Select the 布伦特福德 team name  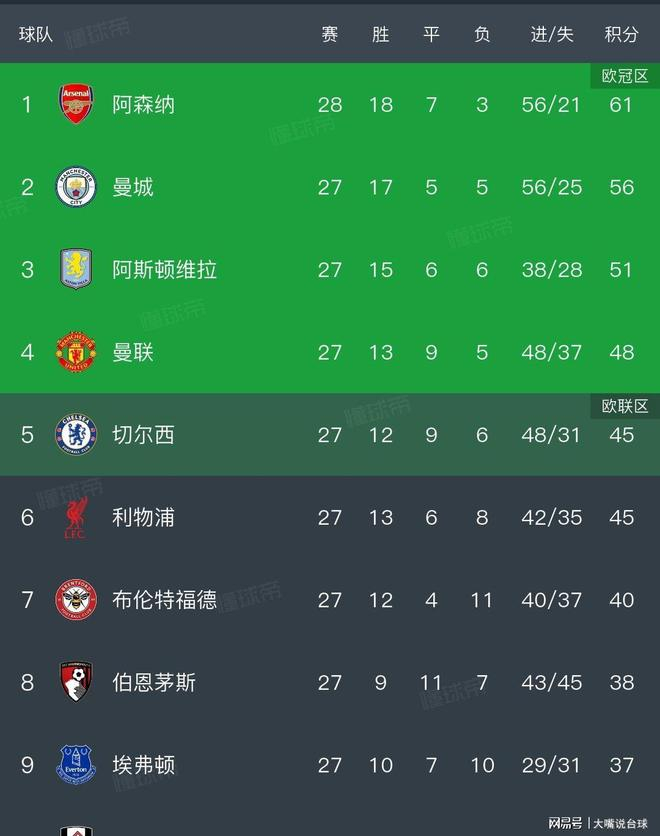coord(164,600)
